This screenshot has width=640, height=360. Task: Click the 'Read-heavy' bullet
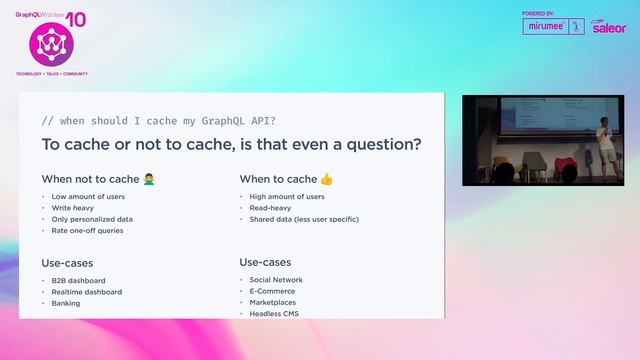[x=270, y=208]
